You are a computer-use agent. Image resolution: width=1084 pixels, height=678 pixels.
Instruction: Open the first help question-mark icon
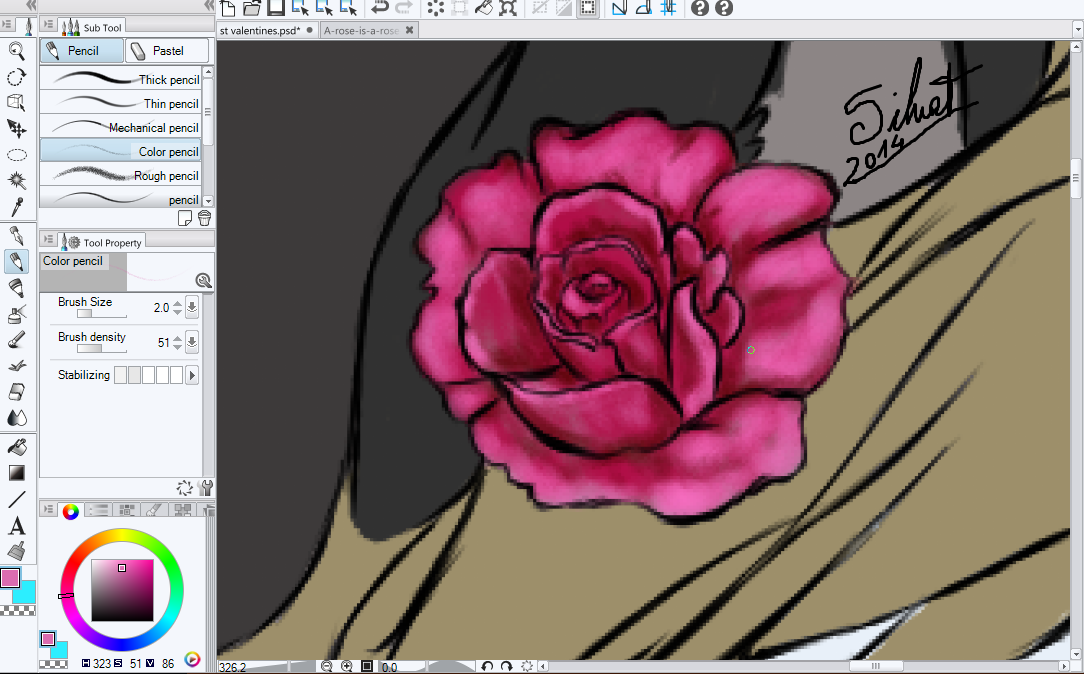pyautogui.click(x=700, y=8)
